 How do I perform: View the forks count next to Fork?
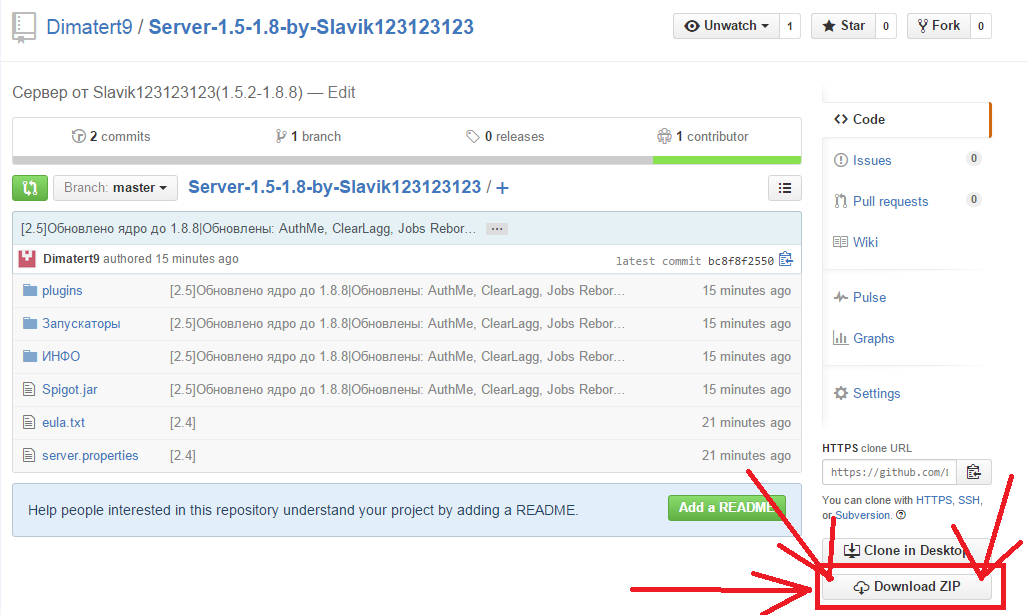(x=981, y=26)
